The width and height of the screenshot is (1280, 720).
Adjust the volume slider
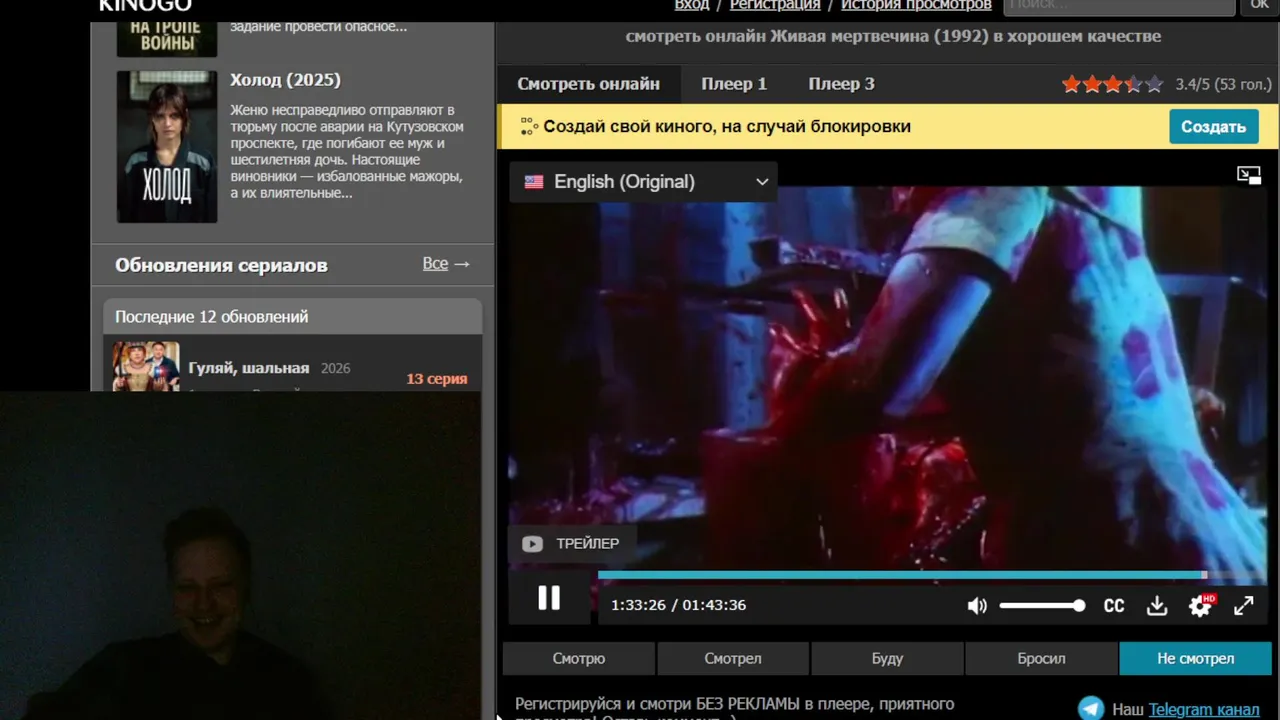pyautogui.click(x=1041, y=605)
